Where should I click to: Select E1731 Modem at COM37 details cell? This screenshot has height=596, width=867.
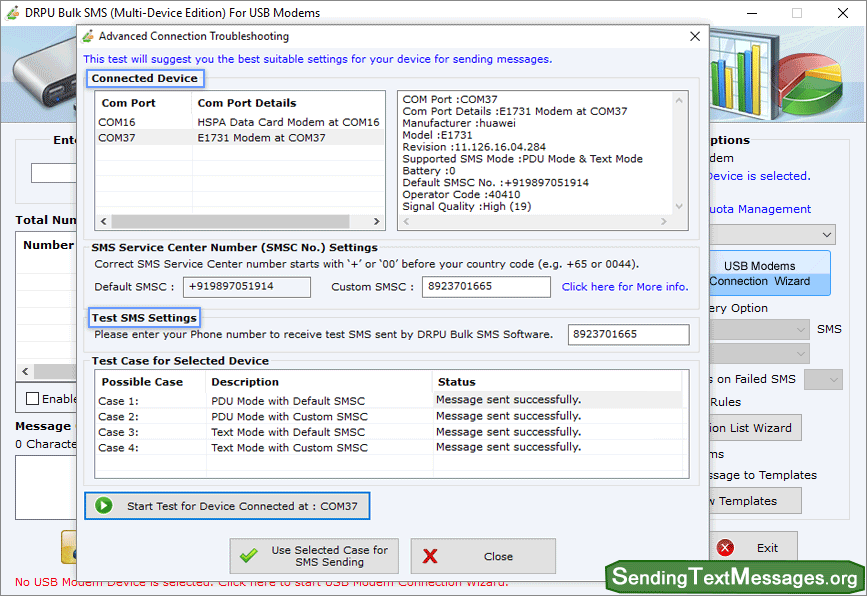[262, 138]
